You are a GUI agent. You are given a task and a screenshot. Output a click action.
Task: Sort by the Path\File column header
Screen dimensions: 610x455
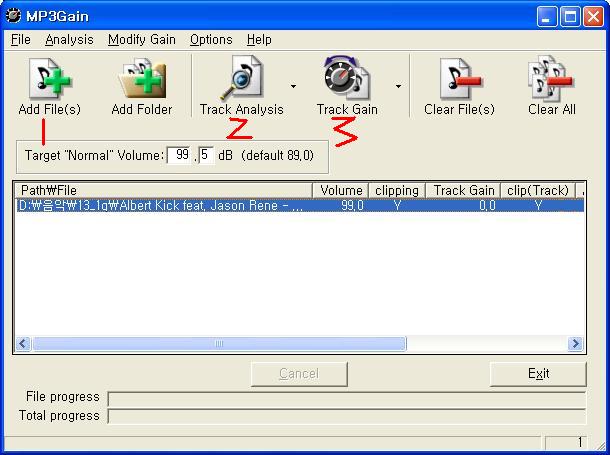pyautogui.click(x=163, y=190)
